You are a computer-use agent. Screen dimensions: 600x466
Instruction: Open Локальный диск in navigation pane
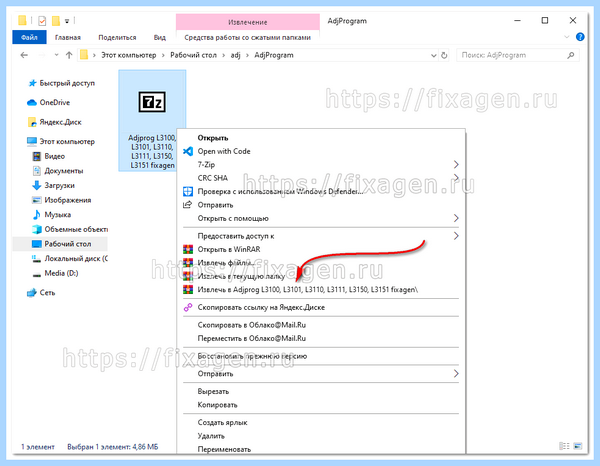coord(70,258)
